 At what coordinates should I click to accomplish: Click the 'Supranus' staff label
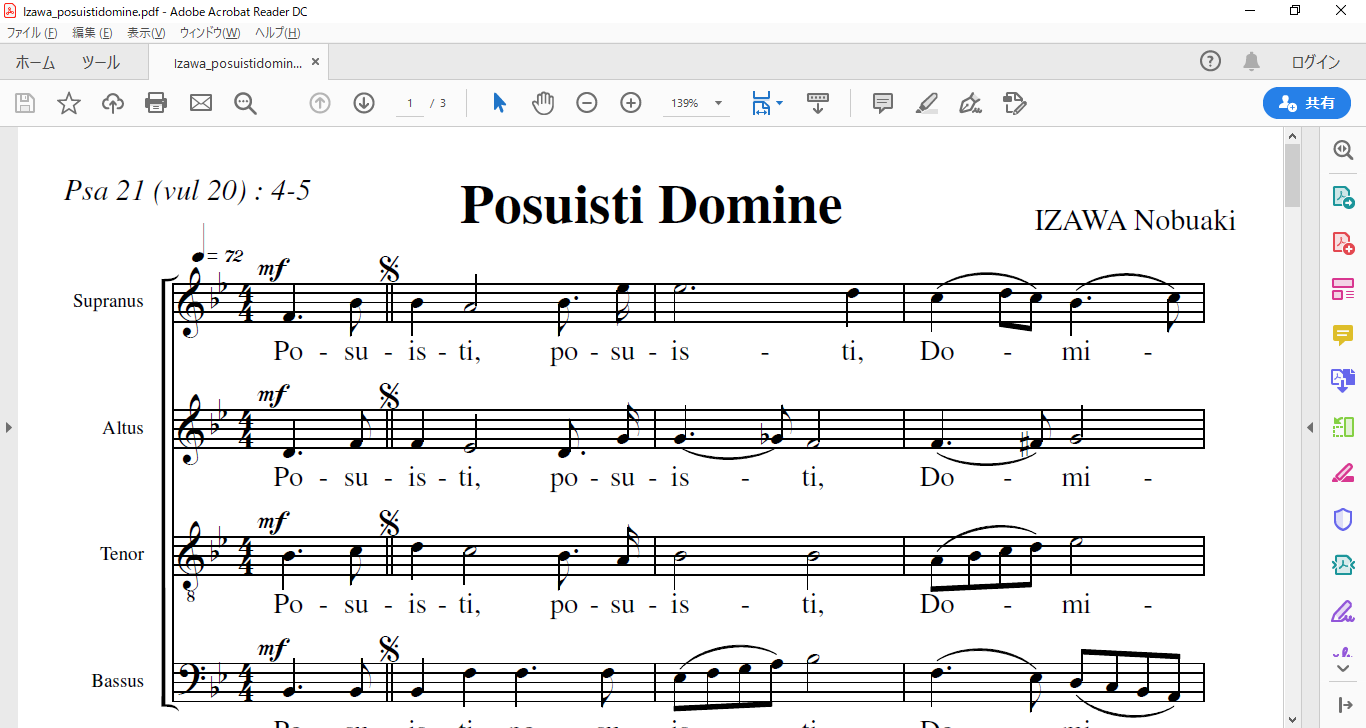click(x=108, y=301)
